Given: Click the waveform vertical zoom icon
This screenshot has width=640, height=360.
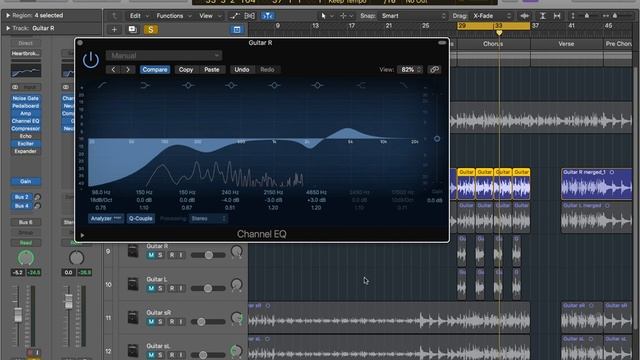Looking at the screenshot, I should pos(524,16).
